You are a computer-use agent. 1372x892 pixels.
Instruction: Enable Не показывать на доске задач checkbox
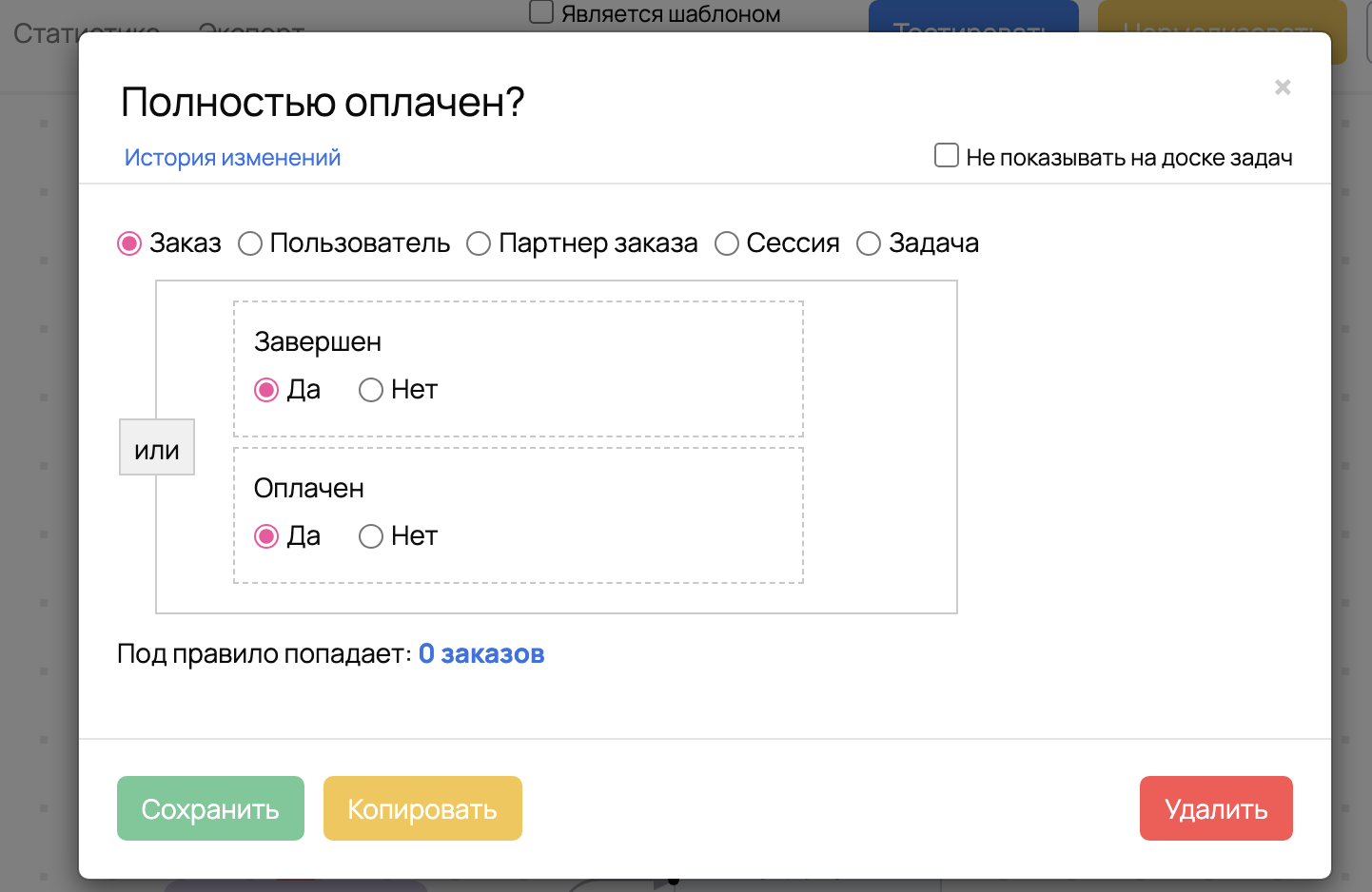tap(946, 156)
